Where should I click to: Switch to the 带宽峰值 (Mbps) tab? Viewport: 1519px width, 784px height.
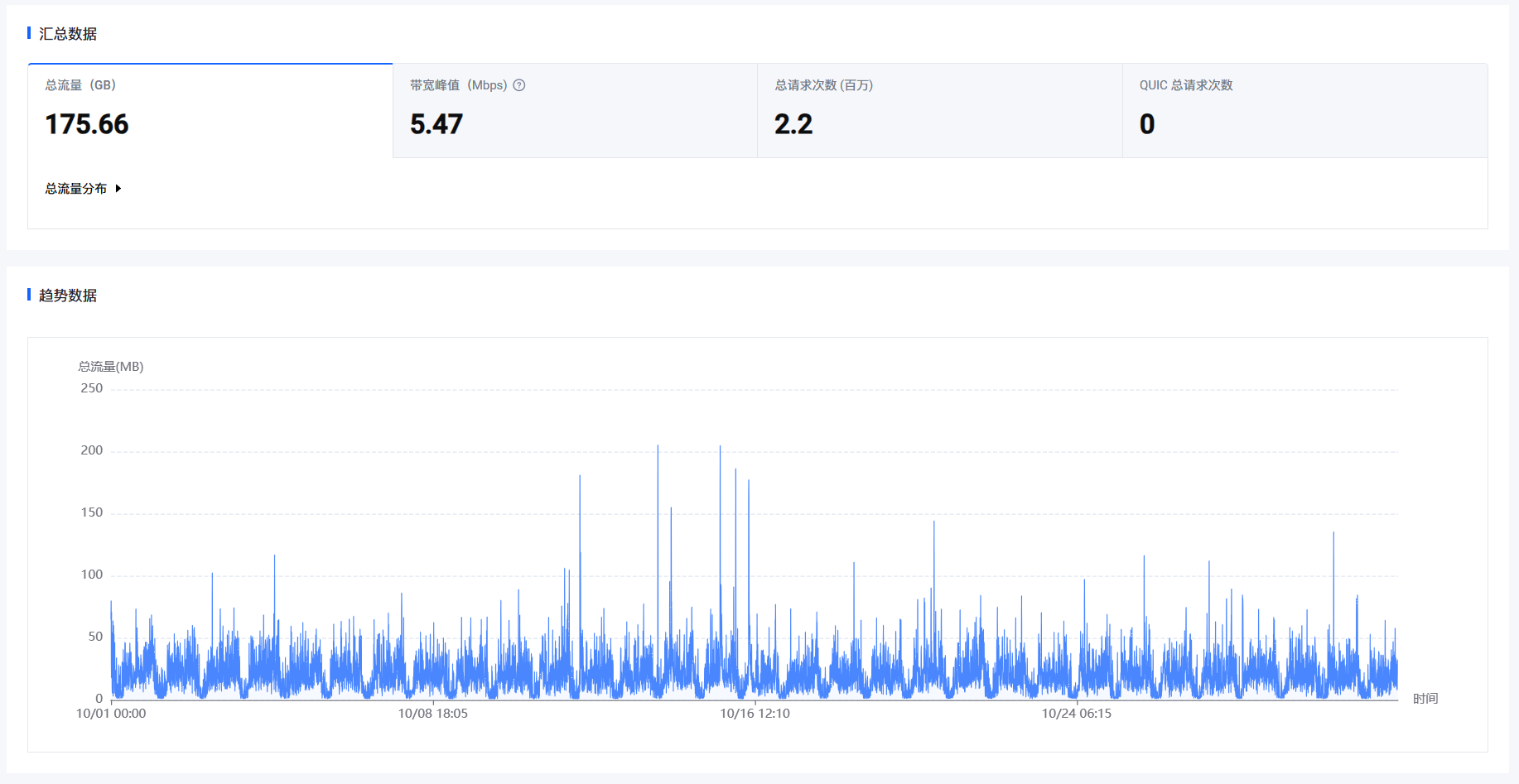coord(575,110)
